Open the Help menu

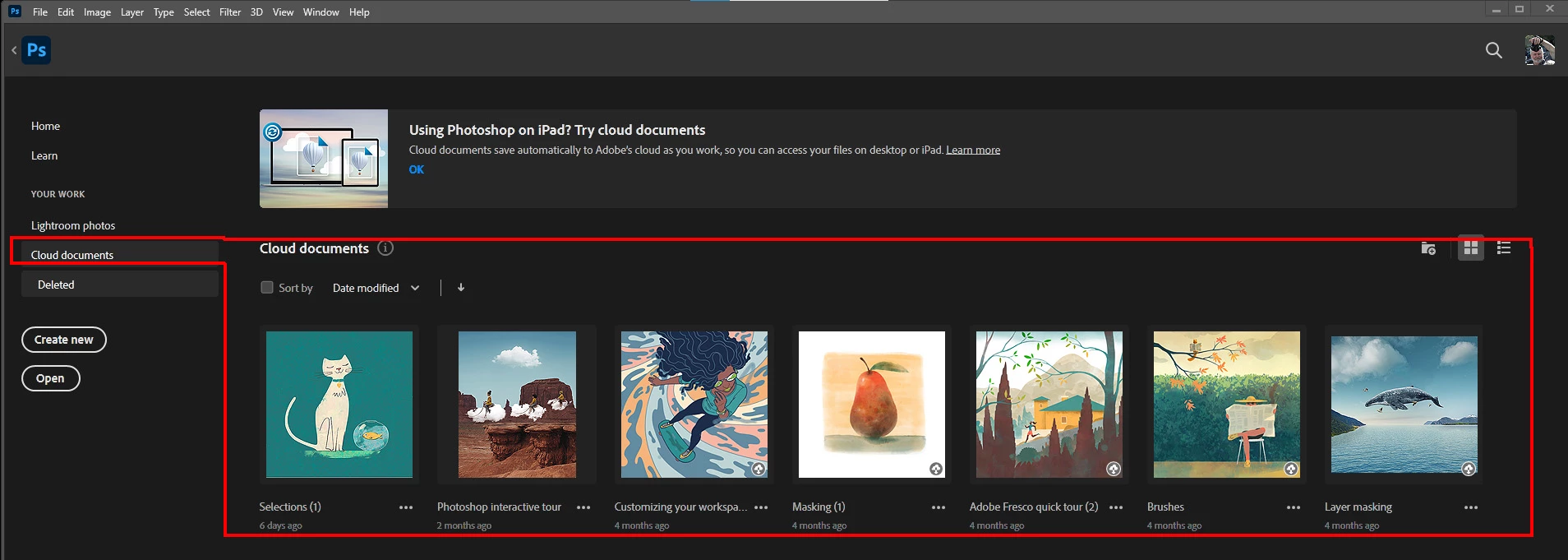pos(359,12)
